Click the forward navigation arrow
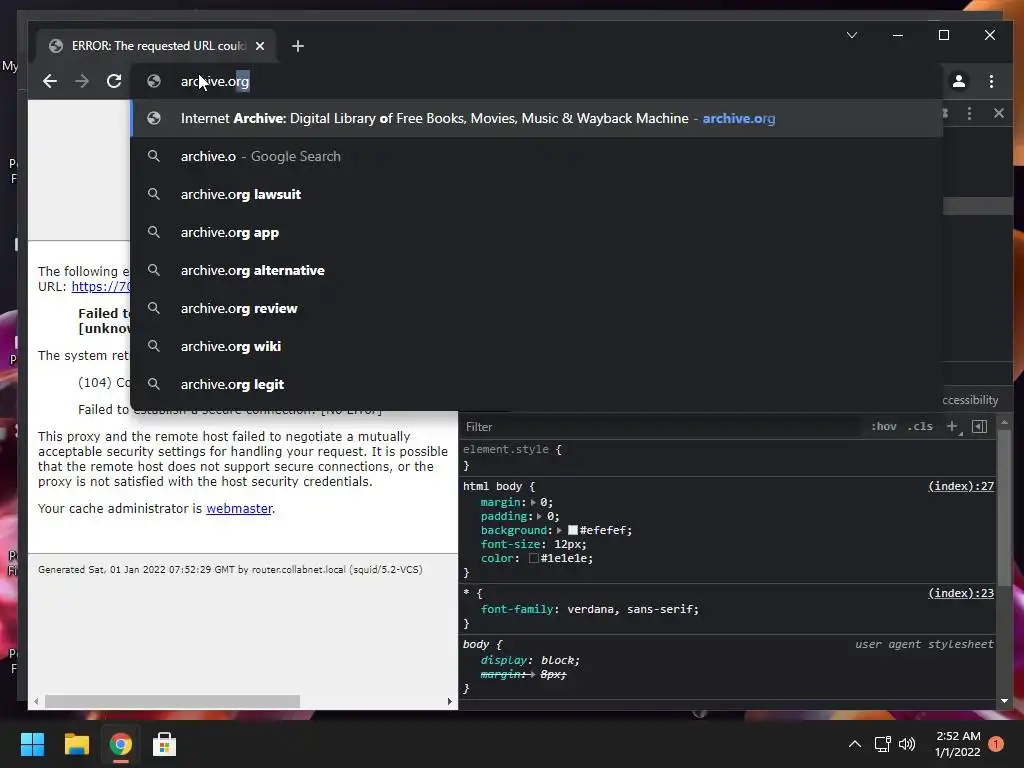Viewport: 1024px width, 768px height. point(82,81)
